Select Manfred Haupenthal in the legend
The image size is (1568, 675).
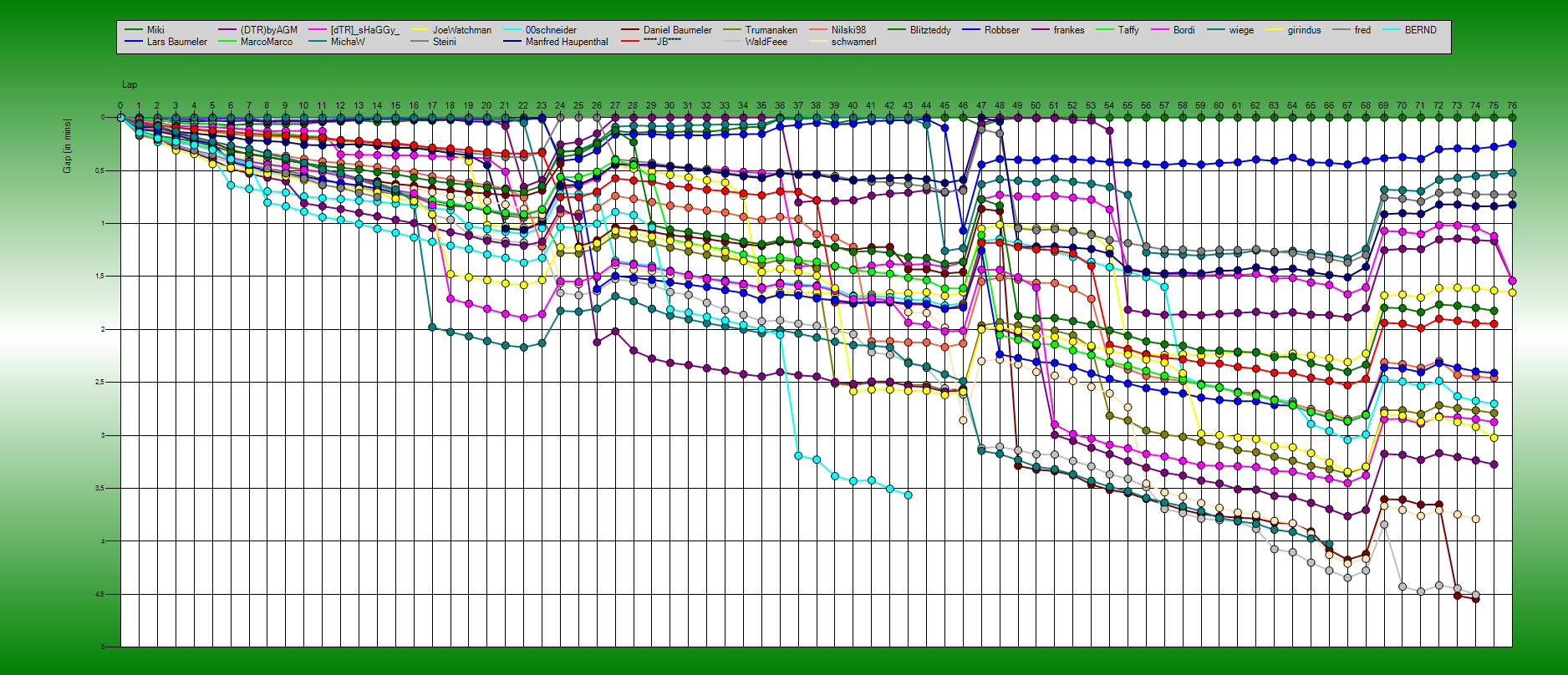[x=567, y=42]
